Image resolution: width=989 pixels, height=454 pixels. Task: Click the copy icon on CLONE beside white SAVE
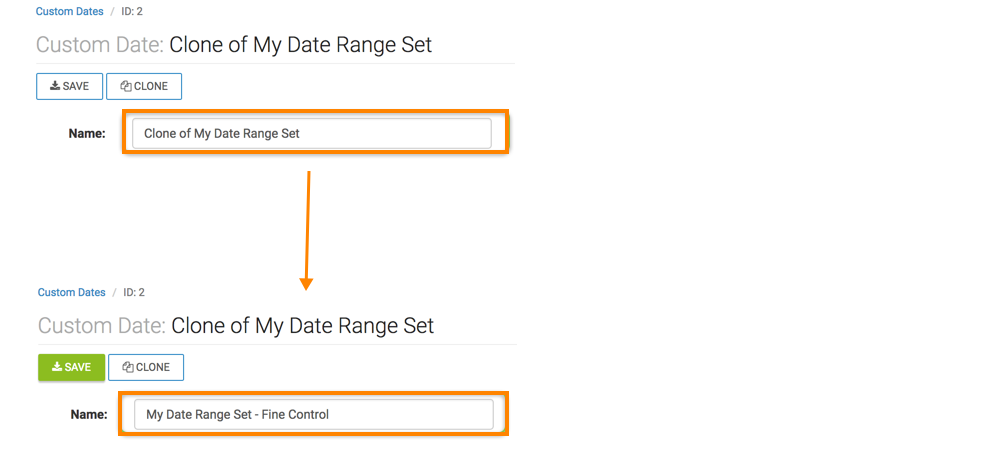pyautogui.click(x=126, y=86)
